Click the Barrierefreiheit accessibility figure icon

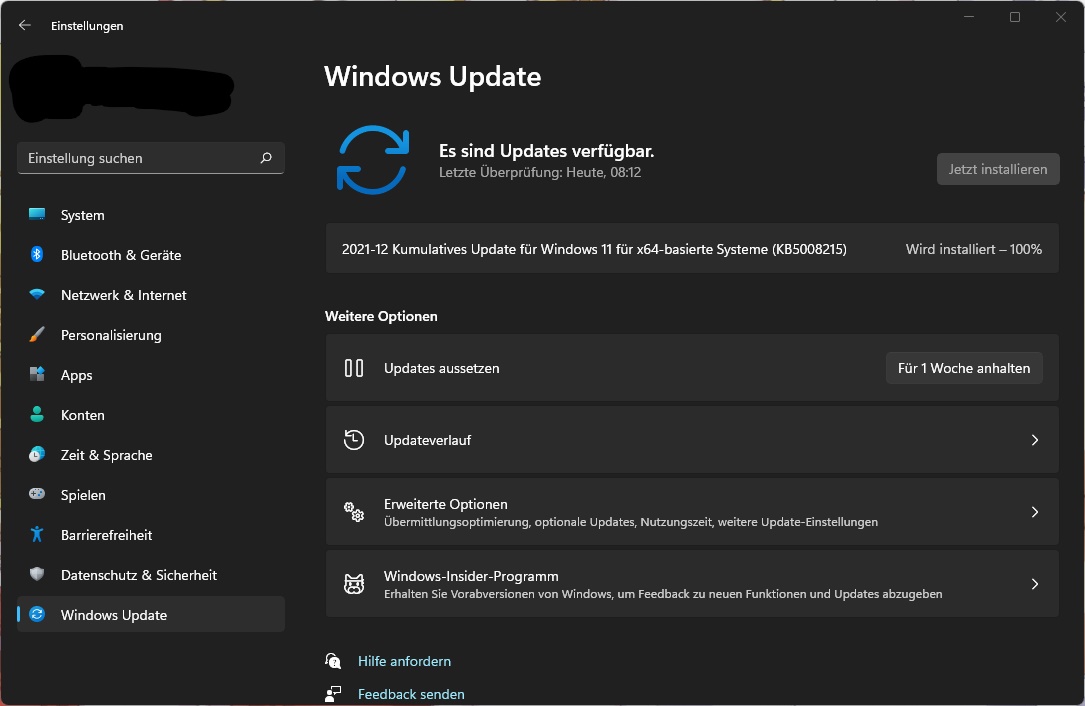pos(37,534)
